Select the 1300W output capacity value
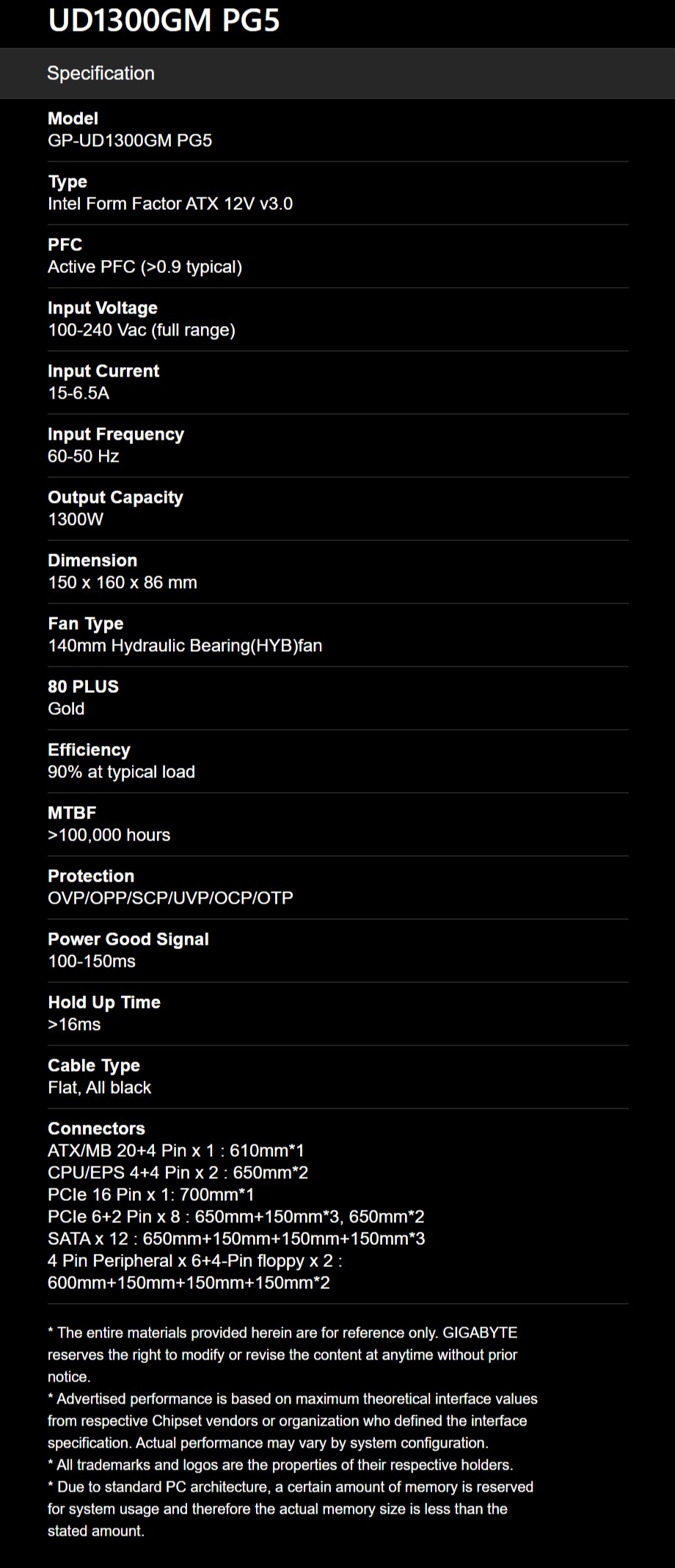This screenshot has width=675, height=1568. coord(76,519)
